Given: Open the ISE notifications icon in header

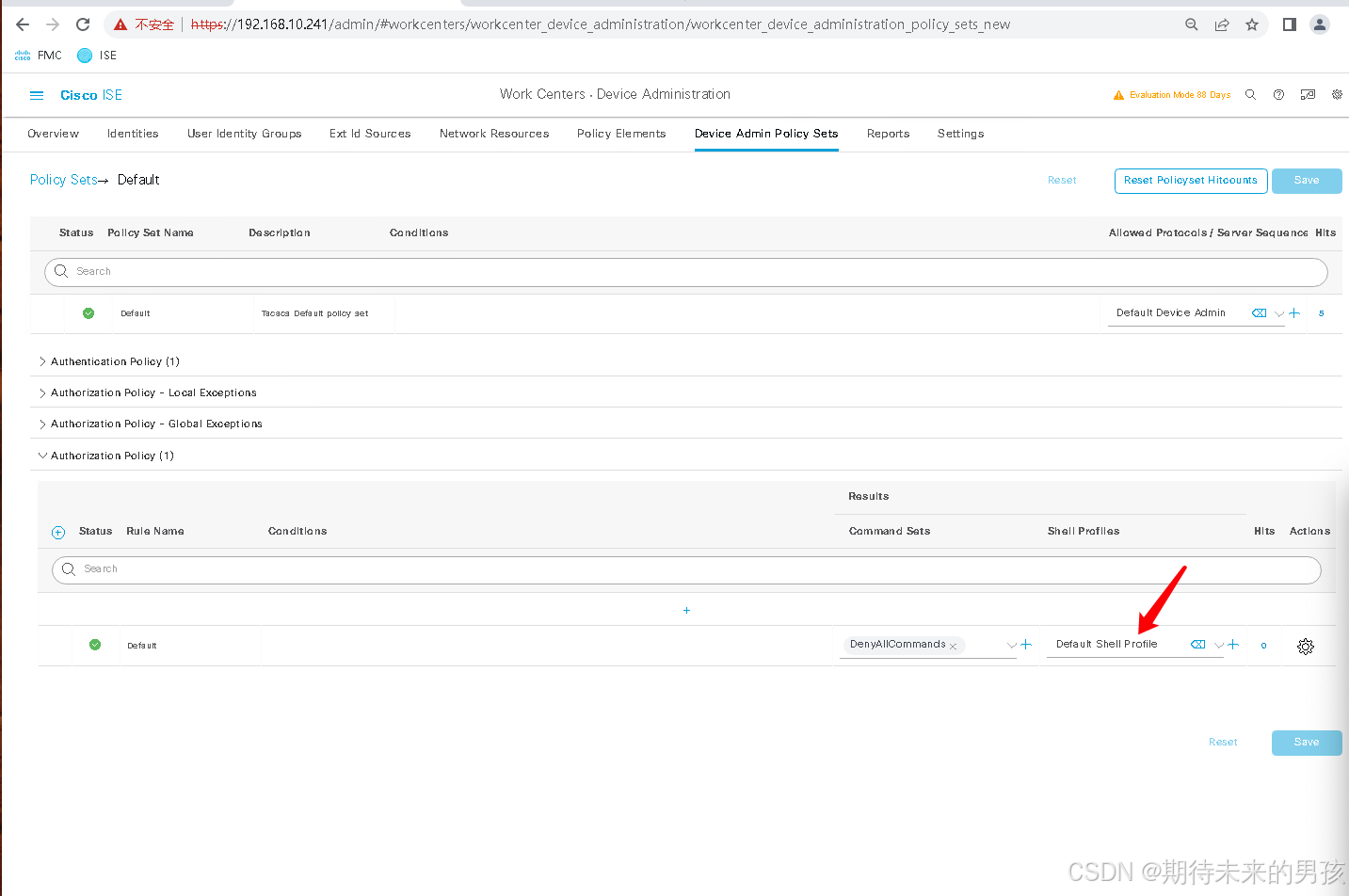Looking at the screenshot, I should (x=1308, y=95).
